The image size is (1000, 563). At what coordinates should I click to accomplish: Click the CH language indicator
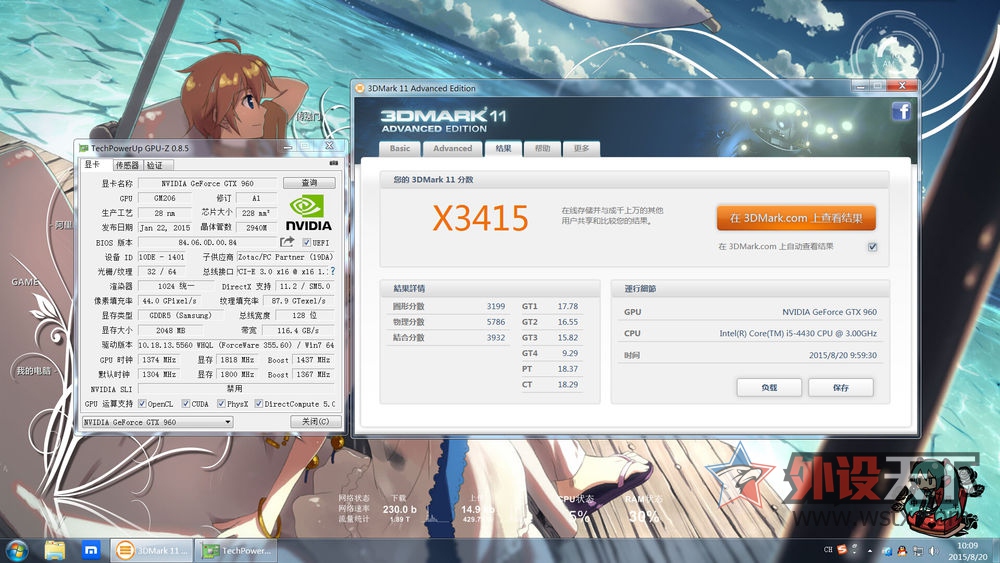(x=828, y=549)
